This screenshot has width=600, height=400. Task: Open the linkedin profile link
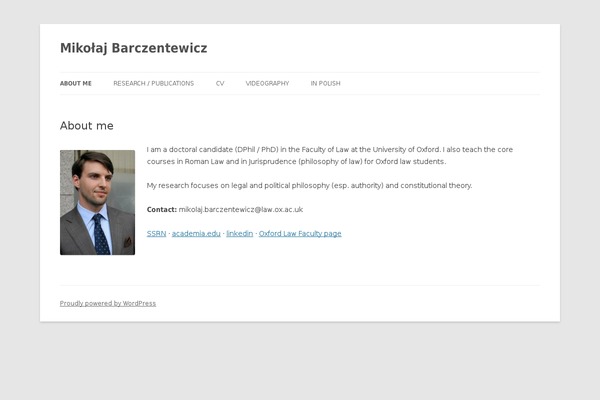pyautogui.click(x=239, y=234)
